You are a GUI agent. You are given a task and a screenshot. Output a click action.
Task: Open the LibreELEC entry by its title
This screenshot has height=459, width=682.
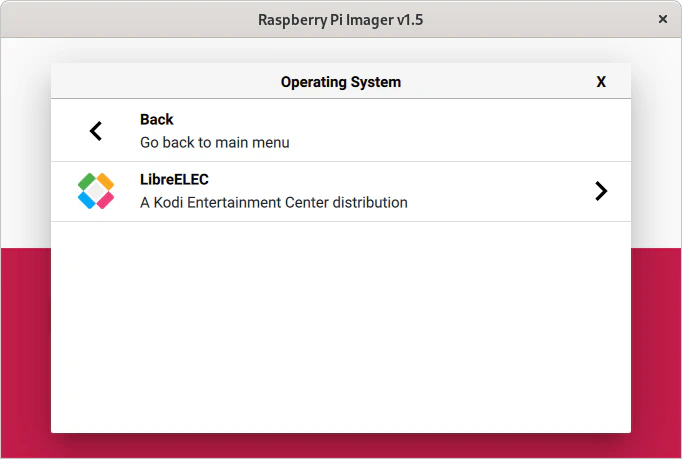pyautogui.click(x=174, y=179)
